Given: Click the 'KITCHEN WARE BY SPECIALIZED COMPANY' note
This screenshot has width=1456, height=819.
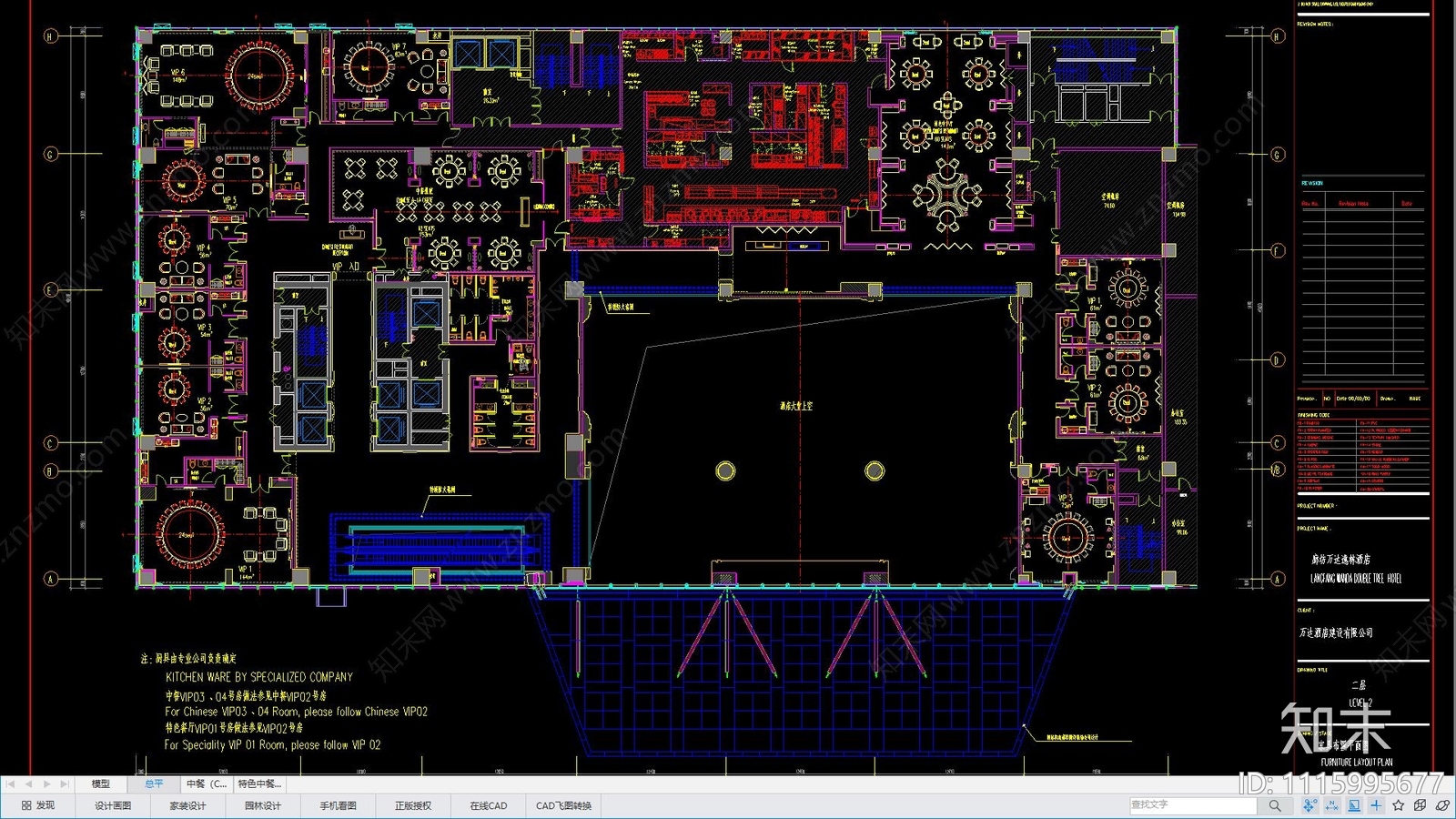Looking at the screenshot, I should pos(259,677).
